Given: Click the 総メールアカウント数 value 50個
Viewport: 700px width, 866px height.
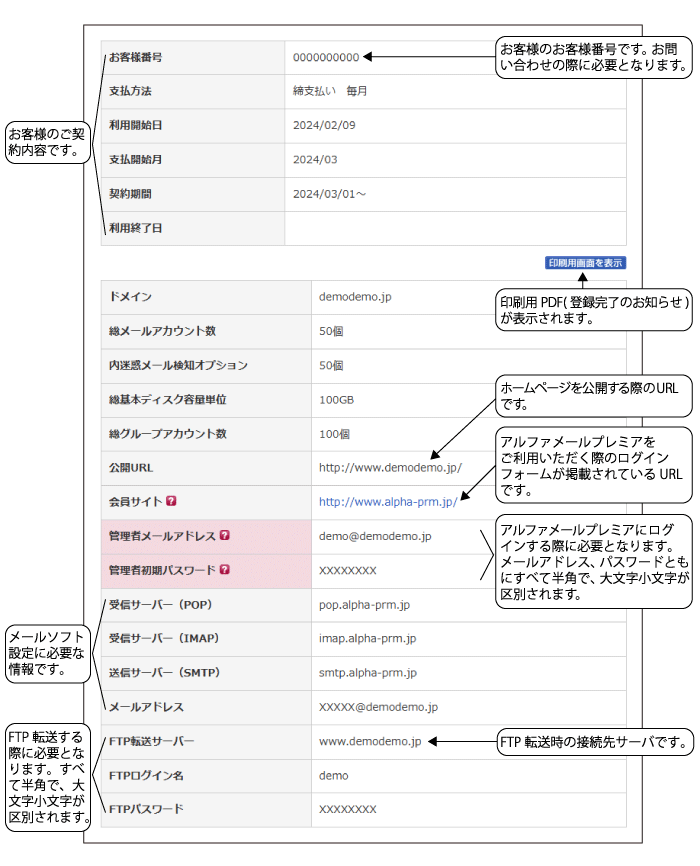Looking at the screenshot, I should point(331,331).
